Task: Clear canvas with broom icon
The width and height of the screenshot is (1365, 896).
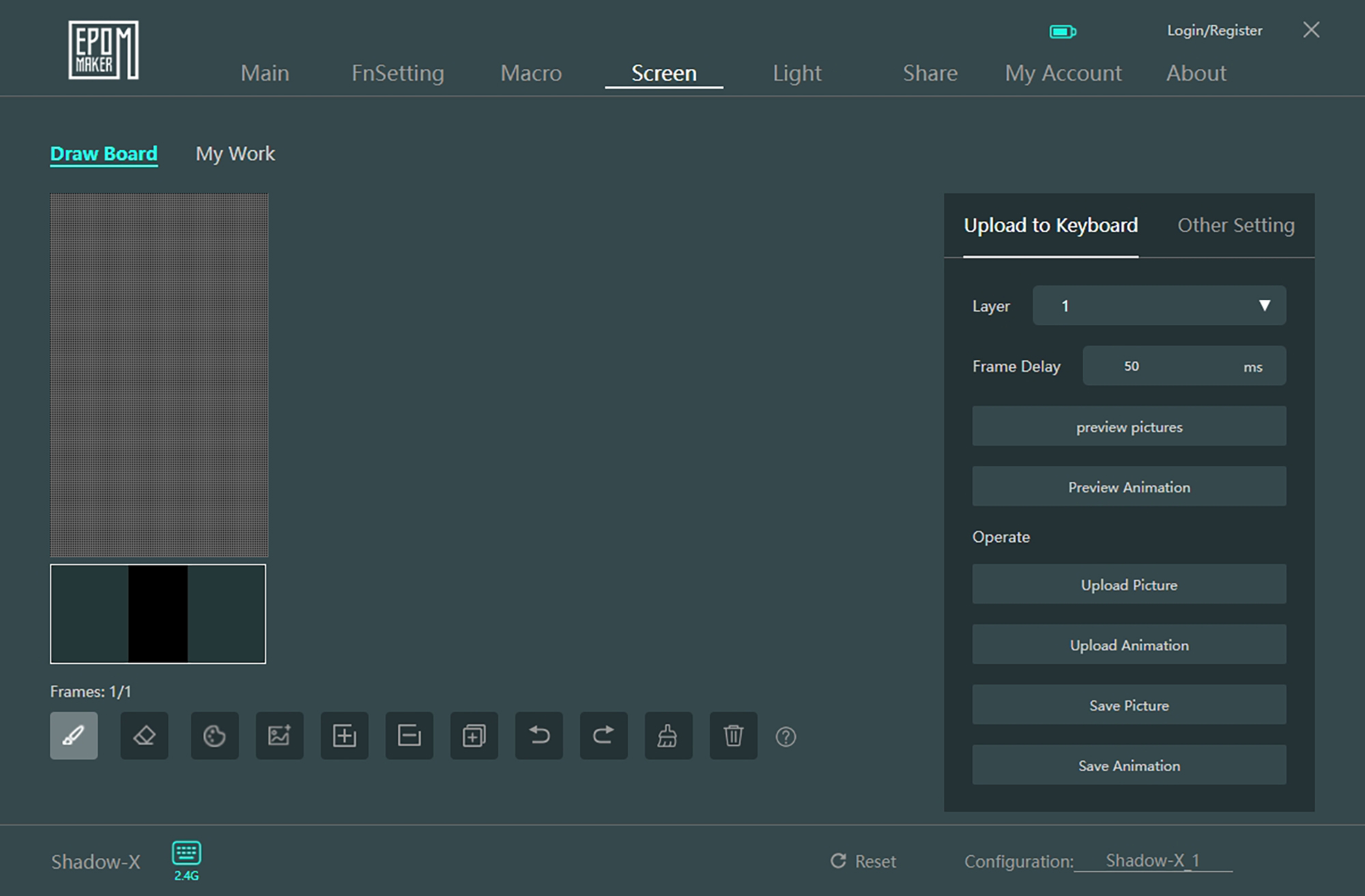Action: point(668,736)
